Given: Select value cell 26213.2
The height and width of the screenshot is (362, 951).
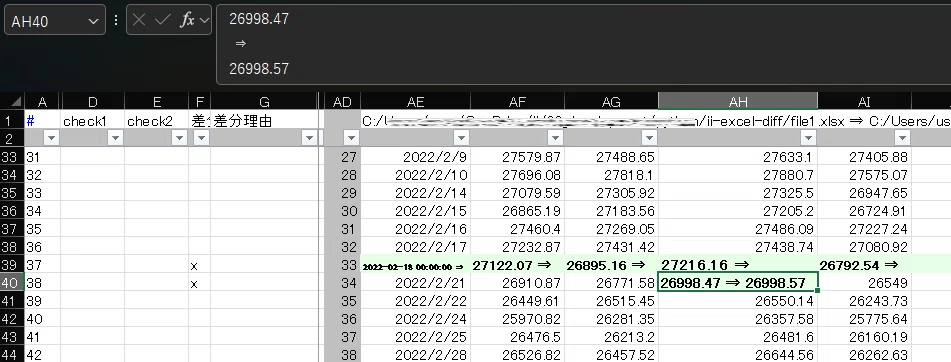Looking at the screenshot, I should [x=611, y=337].
